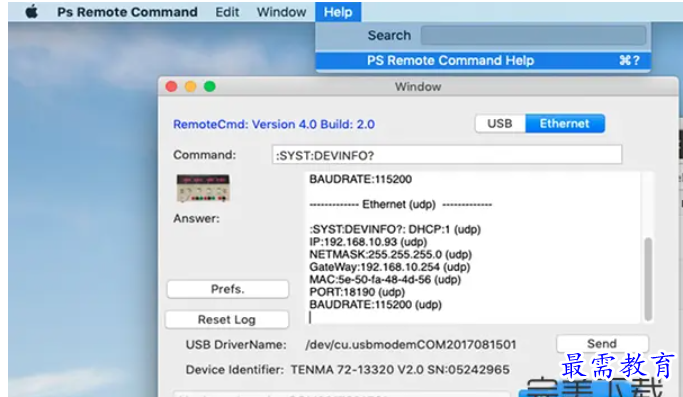This screenshot has height=397, width=683.
Task: Click the IP:192.168.10.93 (udp) line
Action: pyautogui.click(x=368, y=242)
